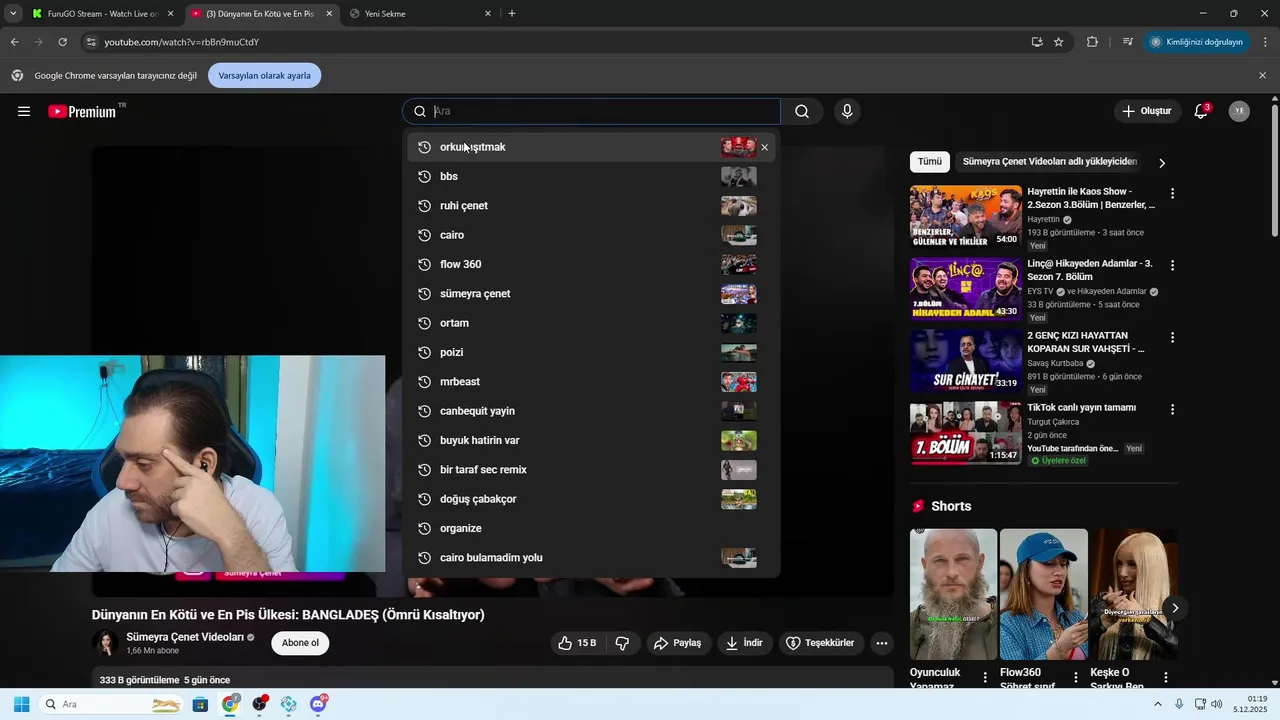This screenshot has height=720, width=1280.
Task: Open options for Linç@ Hikayeden Adamlar video
Action: pos(1172,265)
